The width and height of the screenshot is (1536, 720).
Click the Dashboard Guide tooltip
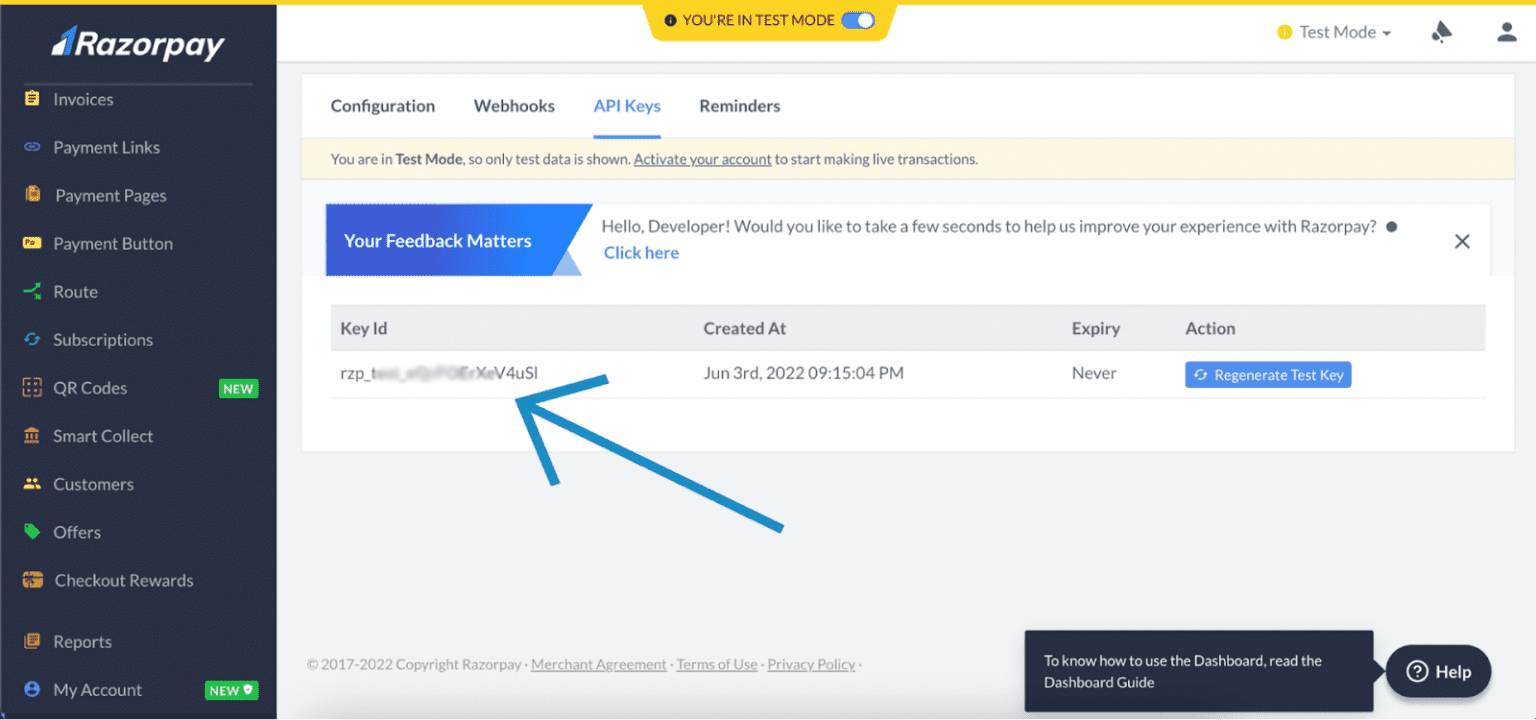[x=1198, y=671]
